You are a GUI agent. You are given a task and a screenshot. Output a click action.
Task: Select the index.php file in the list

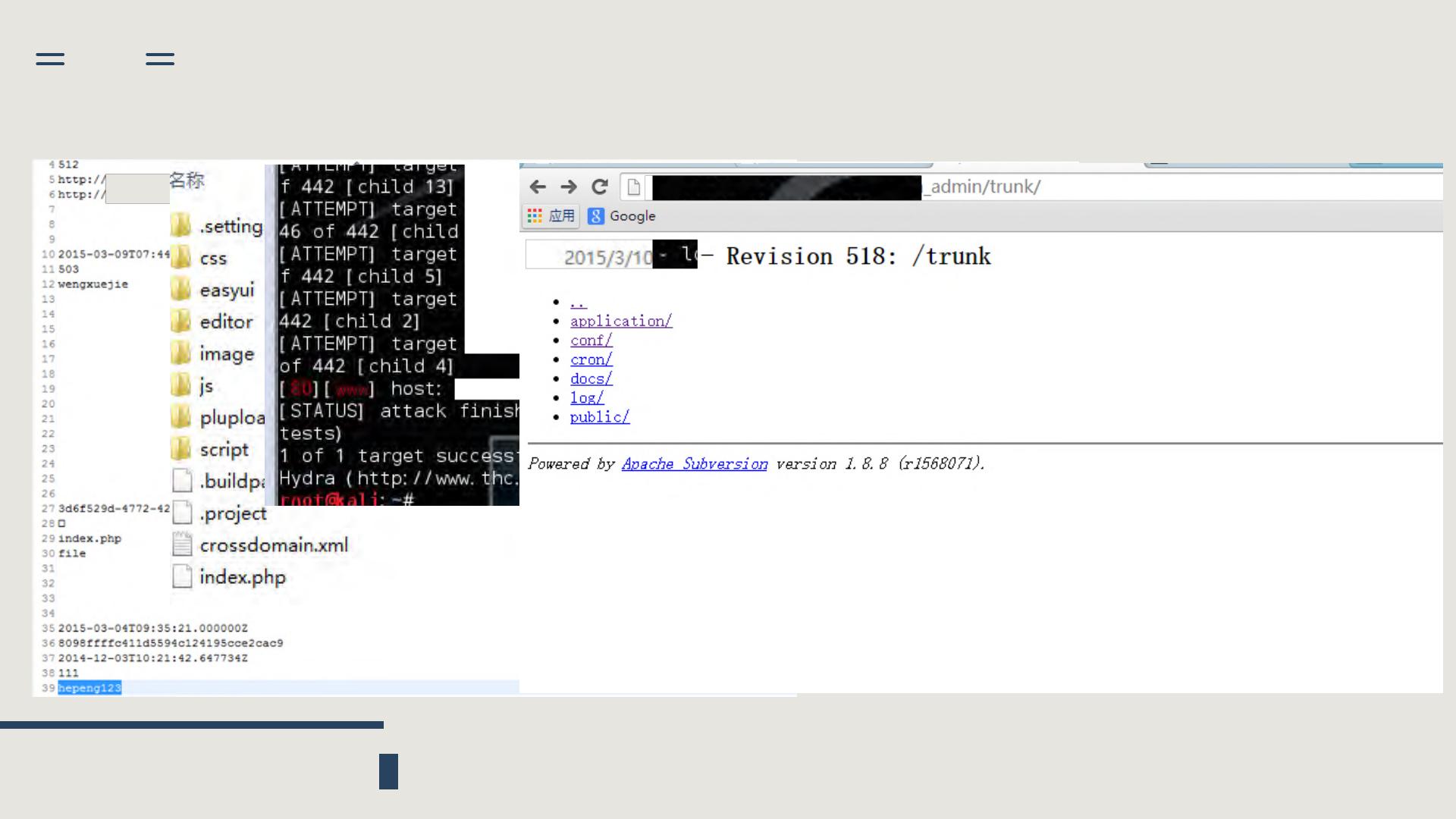(x=242, y=577)
